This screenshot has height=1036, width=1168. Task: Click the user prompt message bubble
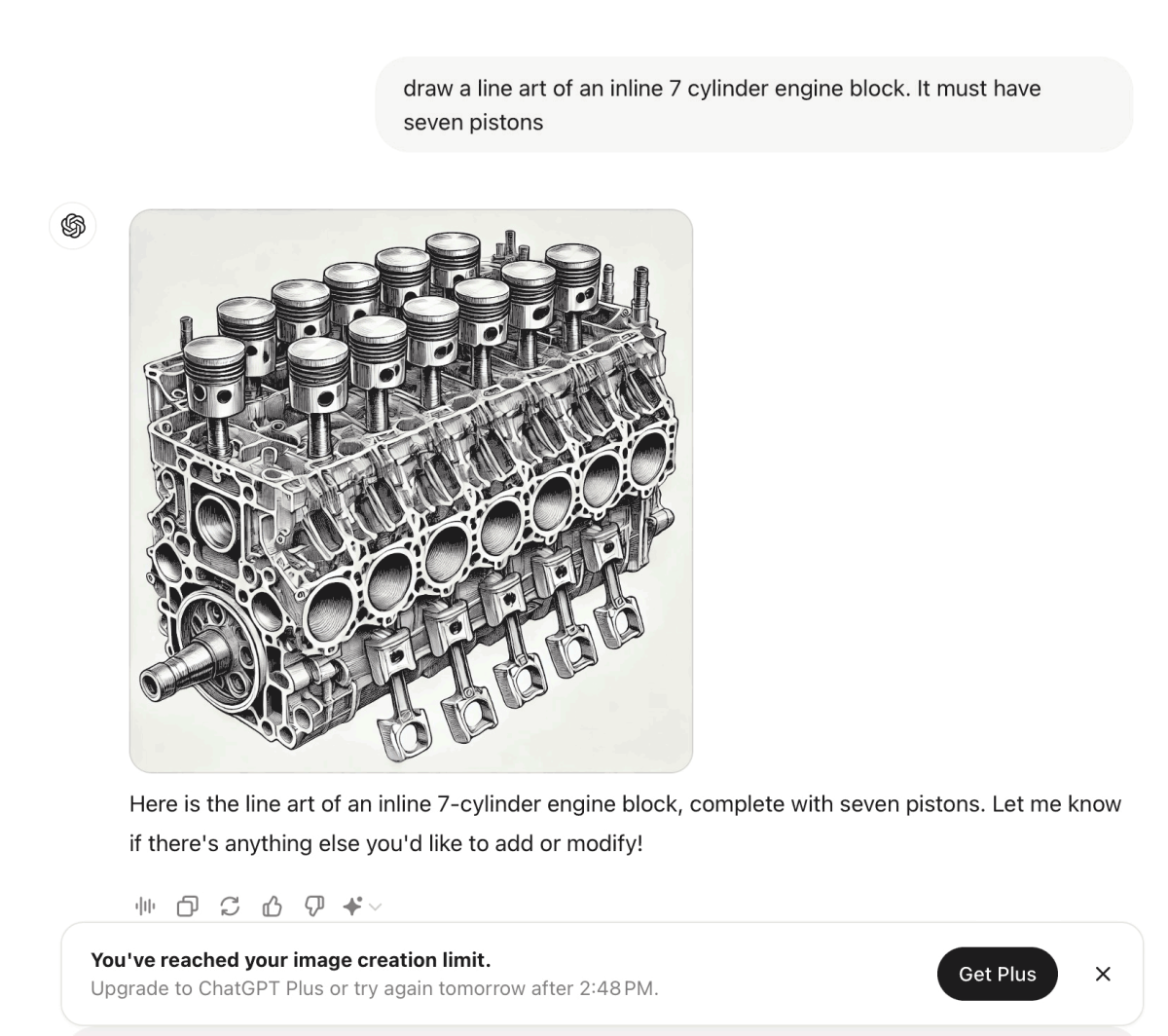(753, 104)
